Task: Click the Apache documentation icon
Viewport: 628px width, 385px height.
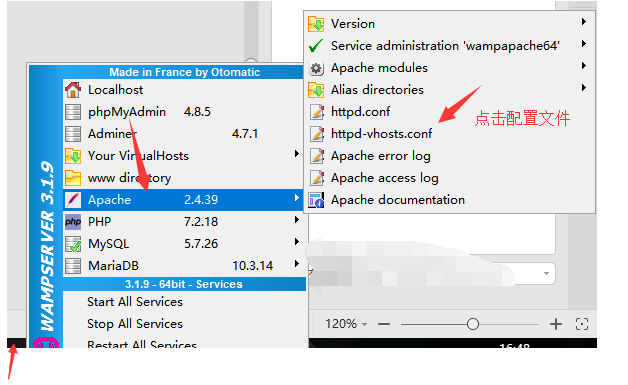Action: coord(316,200)
